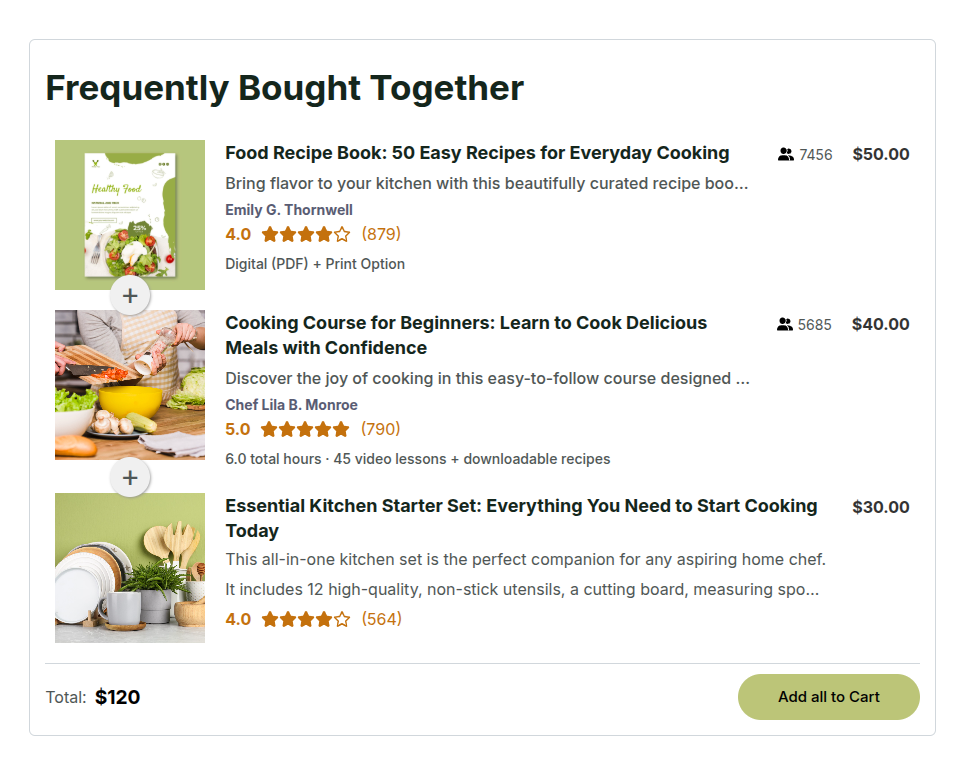Open the Cooking Course for Beginners title
The image size is (965, 773).
click(466, 335)
